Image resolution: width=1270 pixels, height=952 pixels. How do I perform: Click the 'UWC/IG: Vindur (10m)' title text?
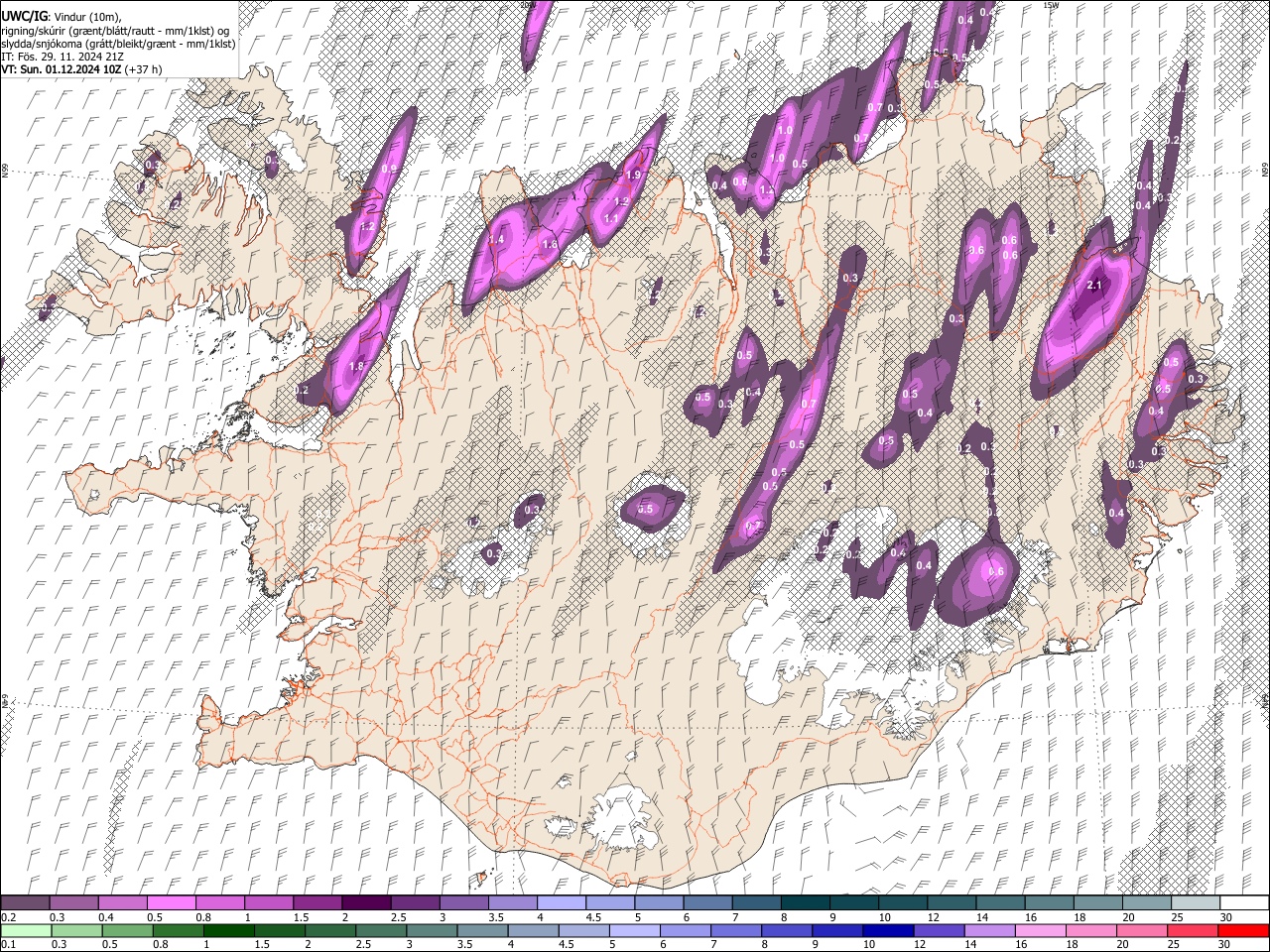pos(62,17)
